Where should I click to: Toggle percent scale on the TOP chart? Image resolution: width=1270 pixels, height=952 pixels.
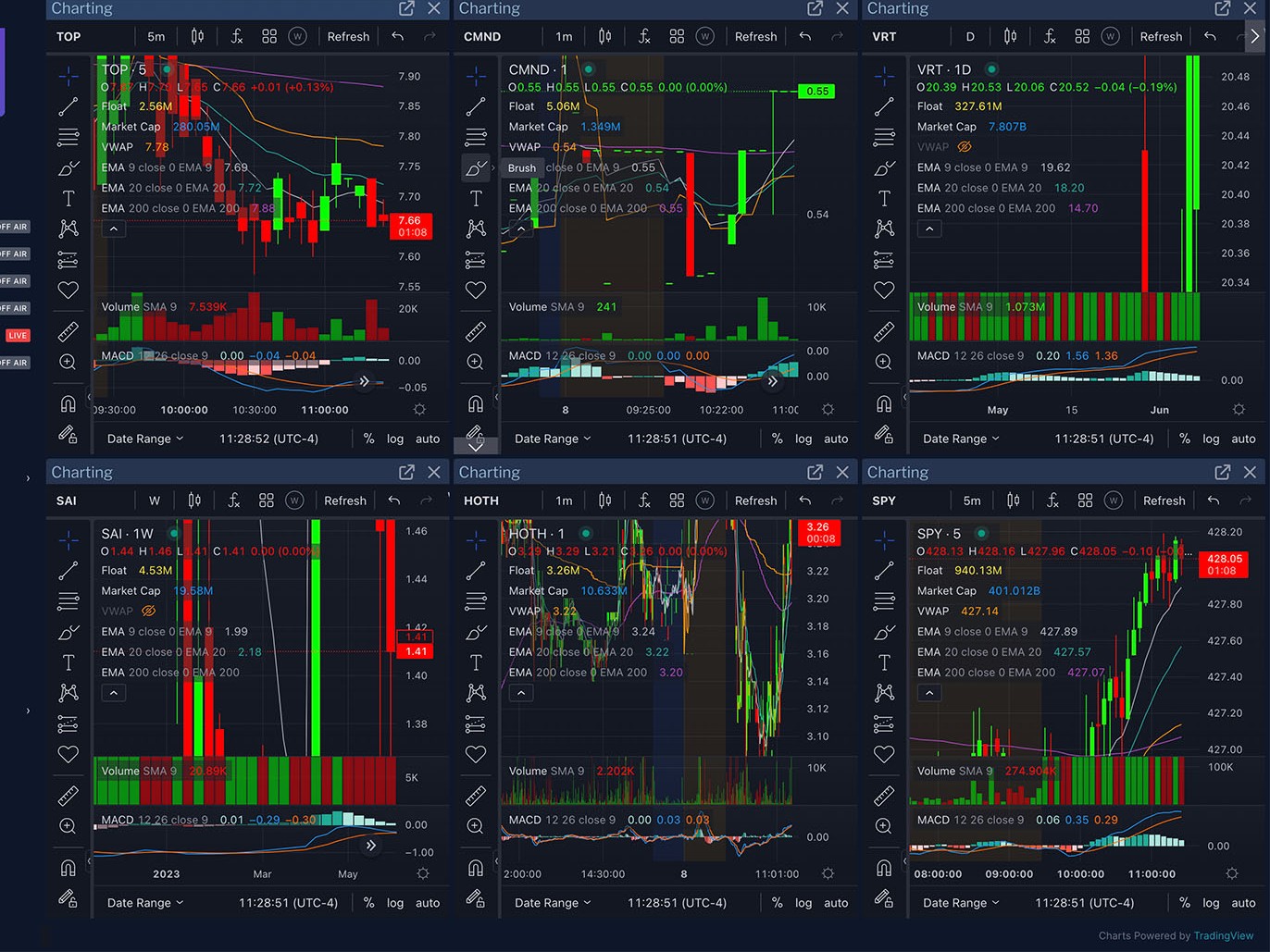click(x=368, y=439)
